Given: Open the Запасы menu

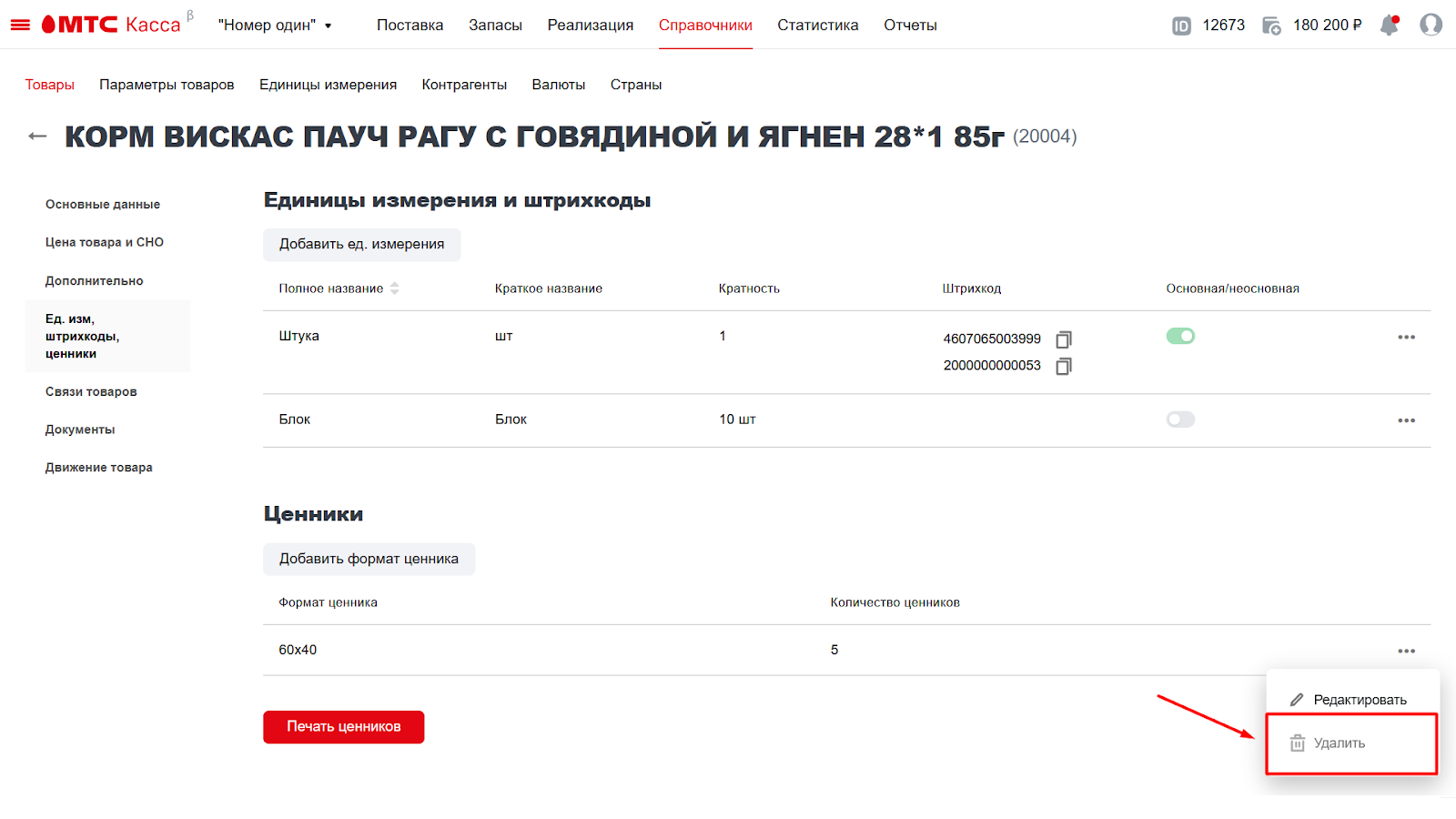Looking at the screenshot, I should click(x=495, y=25).
